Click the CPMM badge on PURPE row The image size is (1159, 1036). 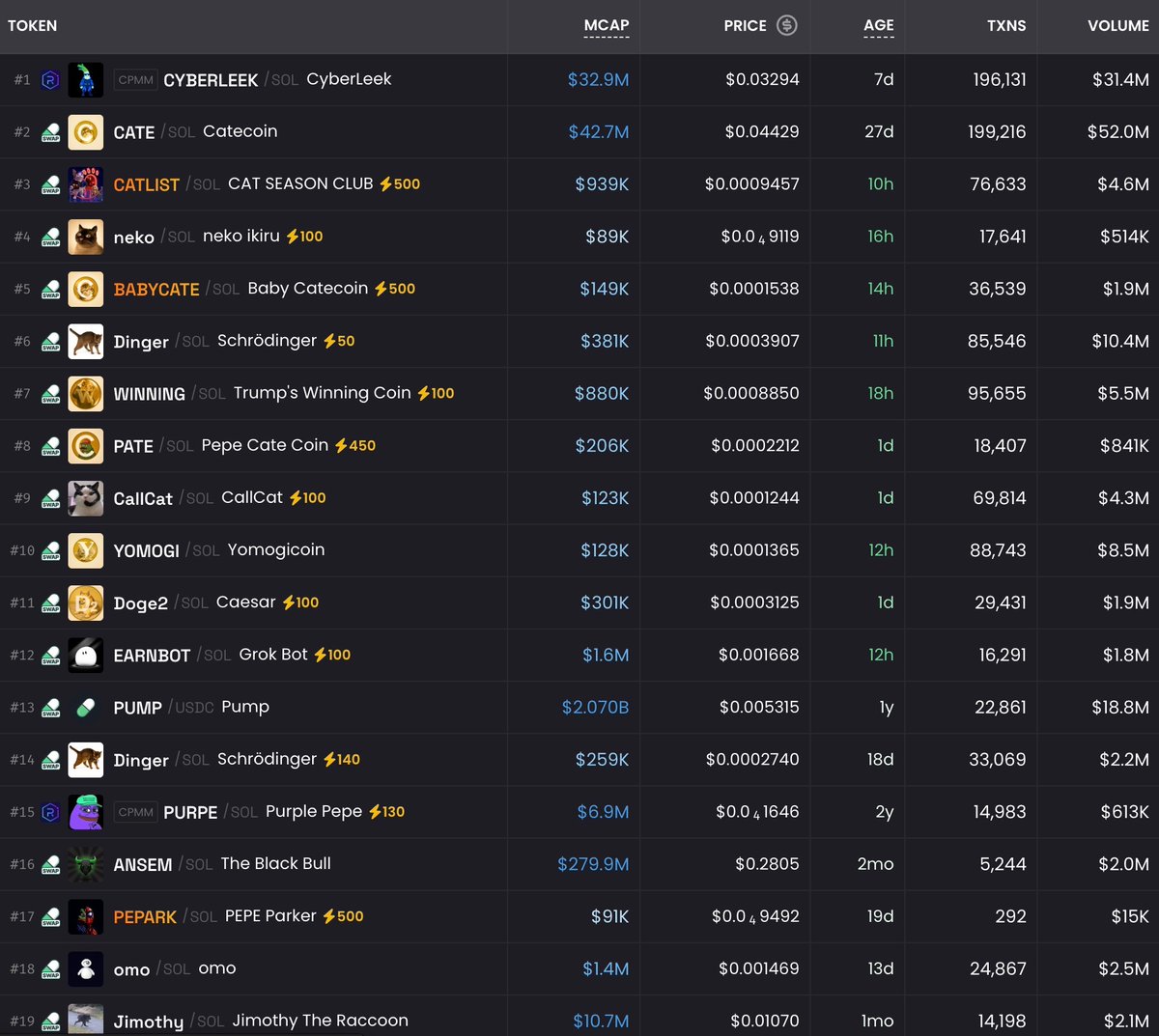[135, 812]
